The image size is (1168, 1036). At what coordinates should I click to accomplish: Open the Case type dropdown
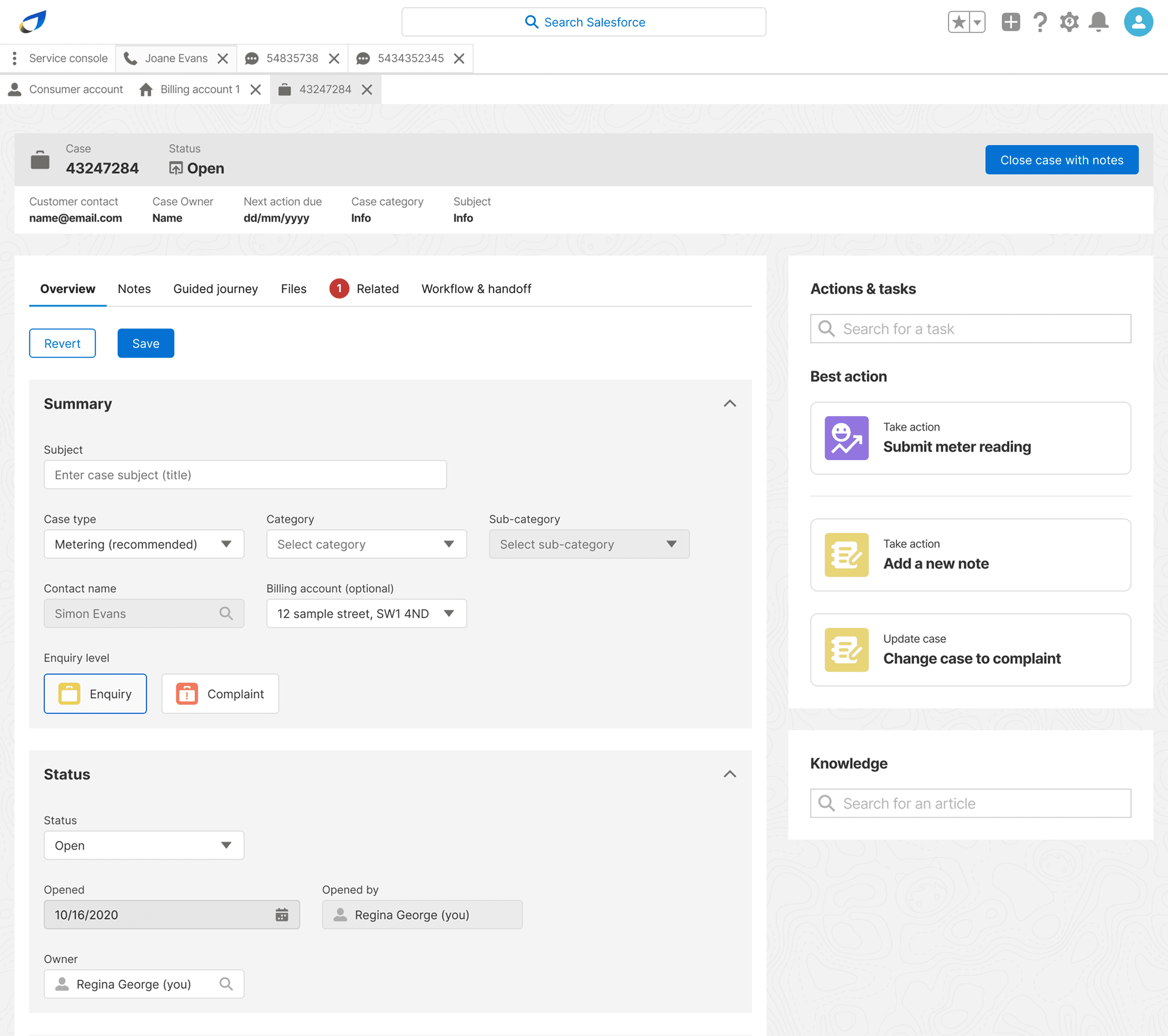[144, 544]
